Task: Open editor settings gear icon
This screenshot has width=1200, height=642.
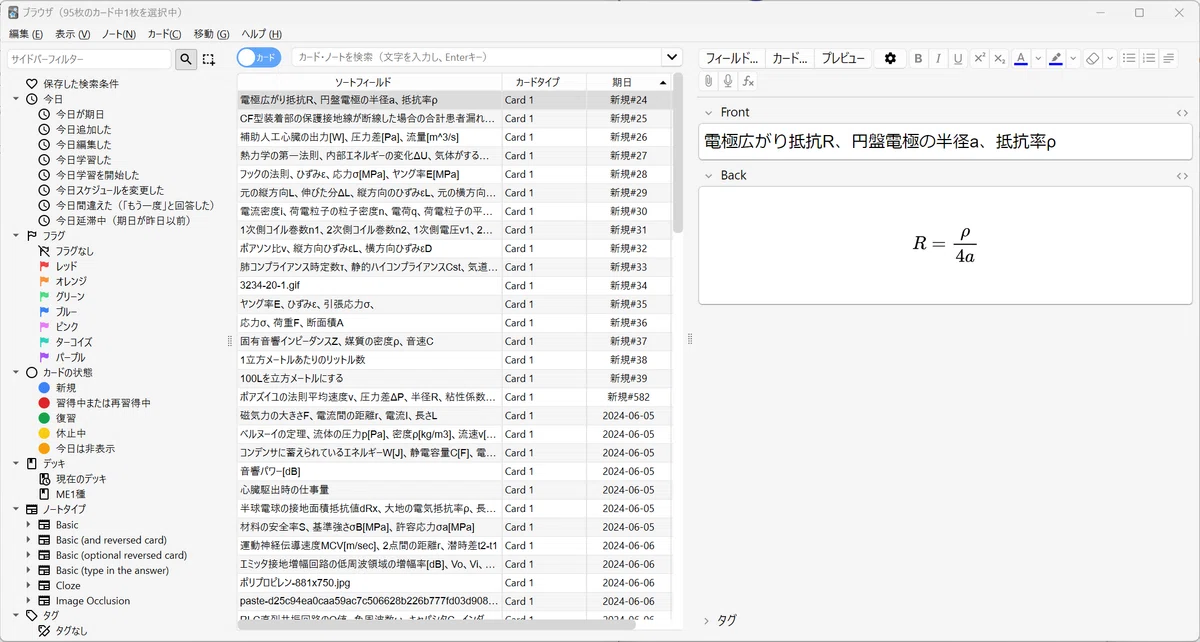Action: coord(890,58)
